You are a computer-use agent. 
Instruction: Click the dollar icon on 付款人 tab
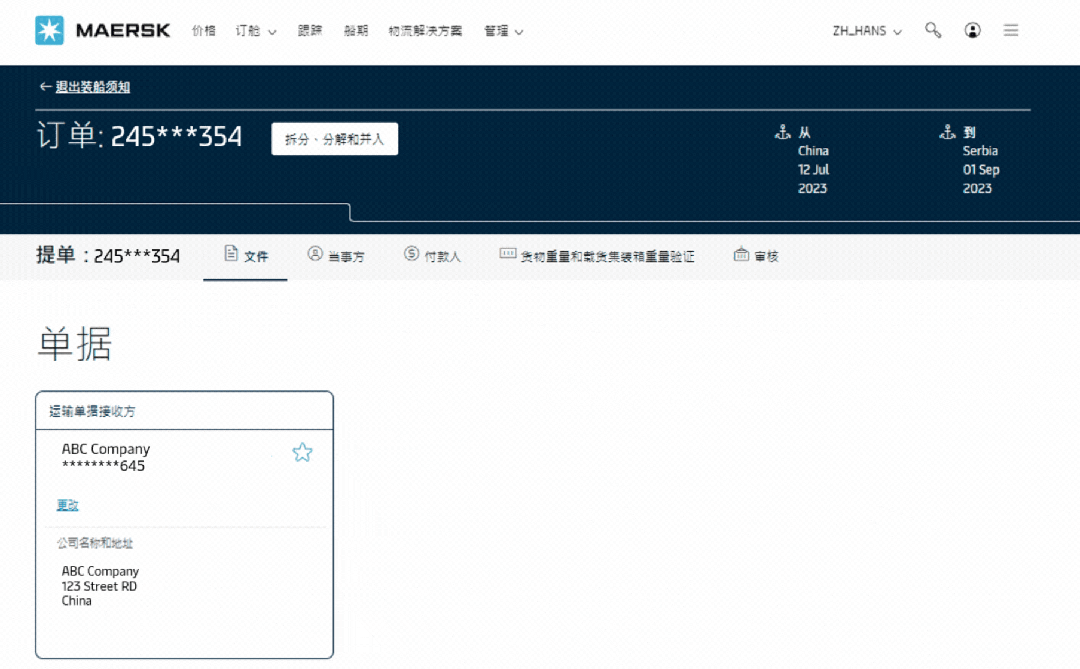click(411, 254)
